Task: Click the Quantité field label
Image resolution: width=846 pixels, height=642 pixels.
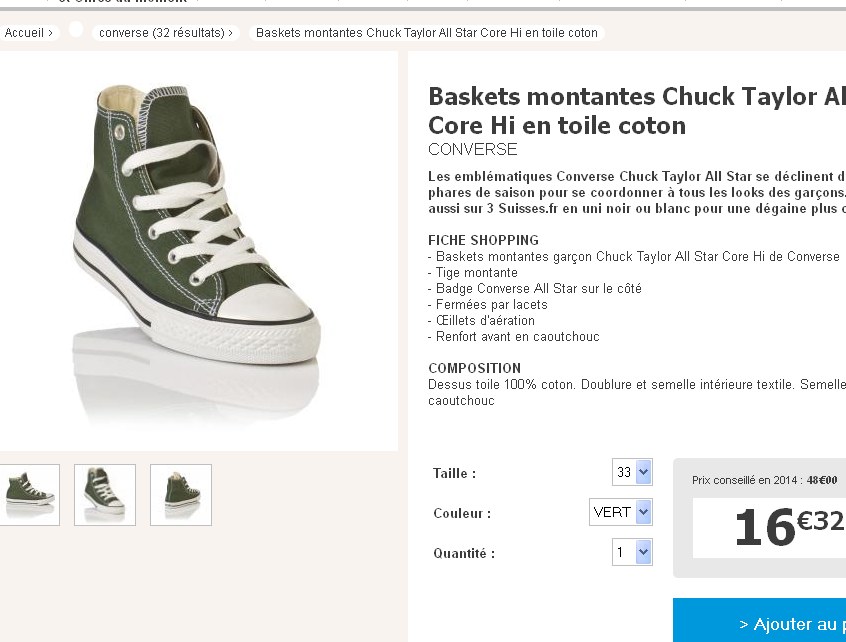Action: coord(464,553)
